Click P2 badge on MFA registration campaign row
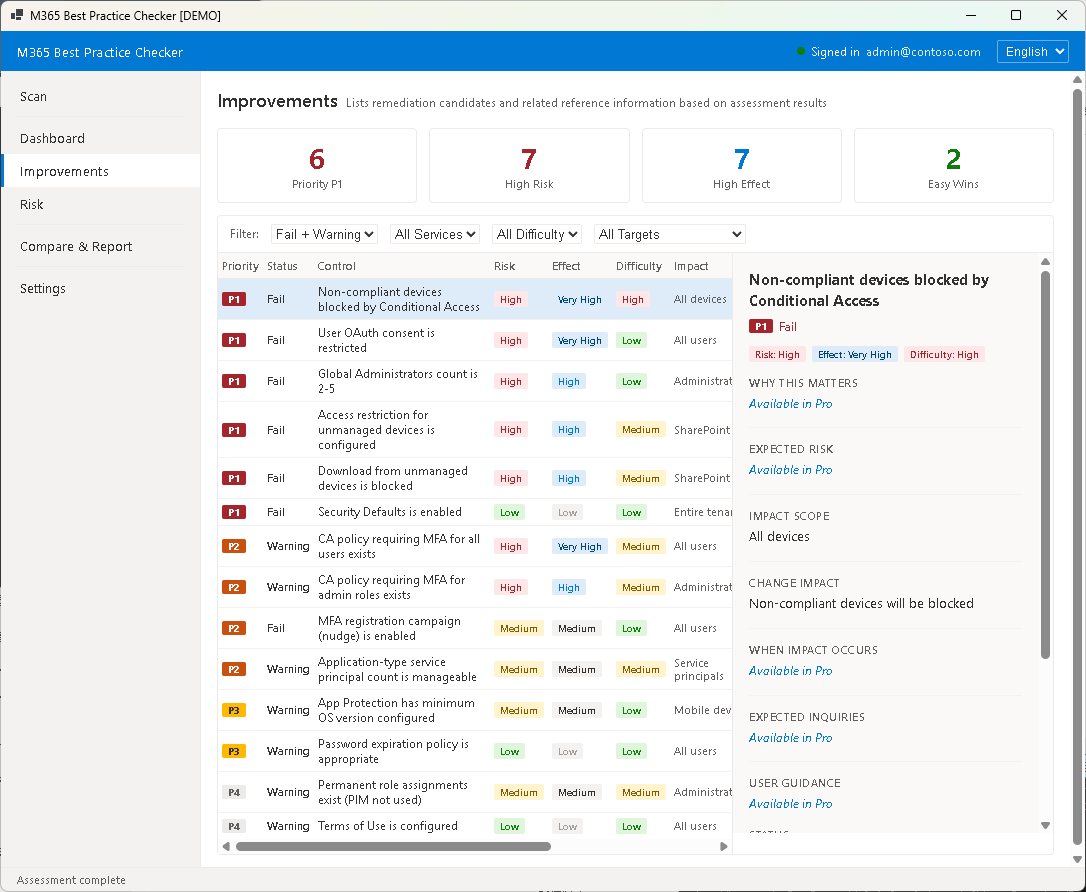Viewport: 1086px width, 892px height. 234,628
